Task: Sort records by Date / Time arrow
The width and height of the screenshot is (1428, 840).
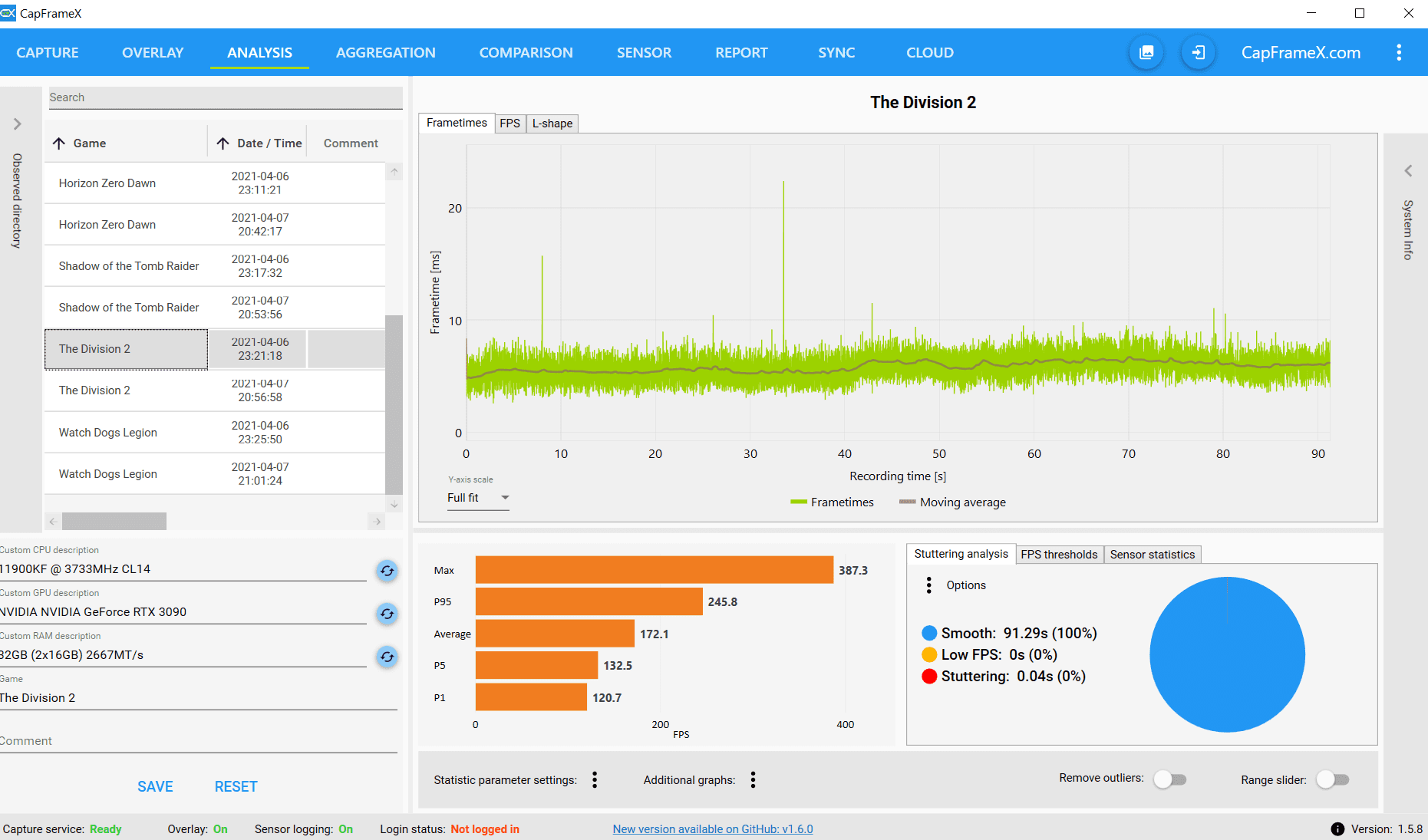Action: 223,143
